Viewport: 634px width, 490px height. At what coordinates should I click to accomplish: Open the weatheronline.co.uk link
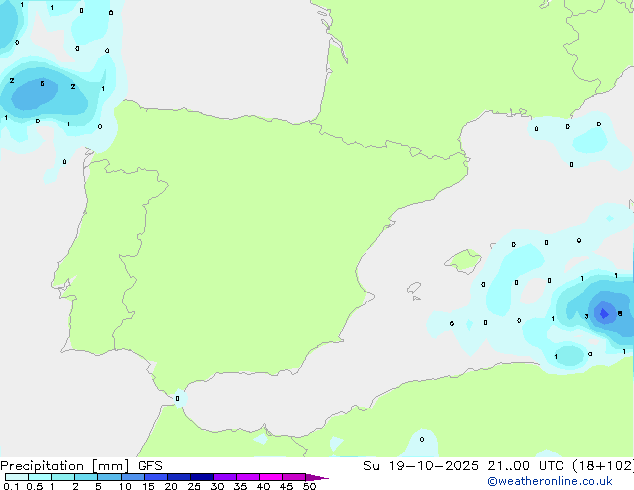click(549, 481)
